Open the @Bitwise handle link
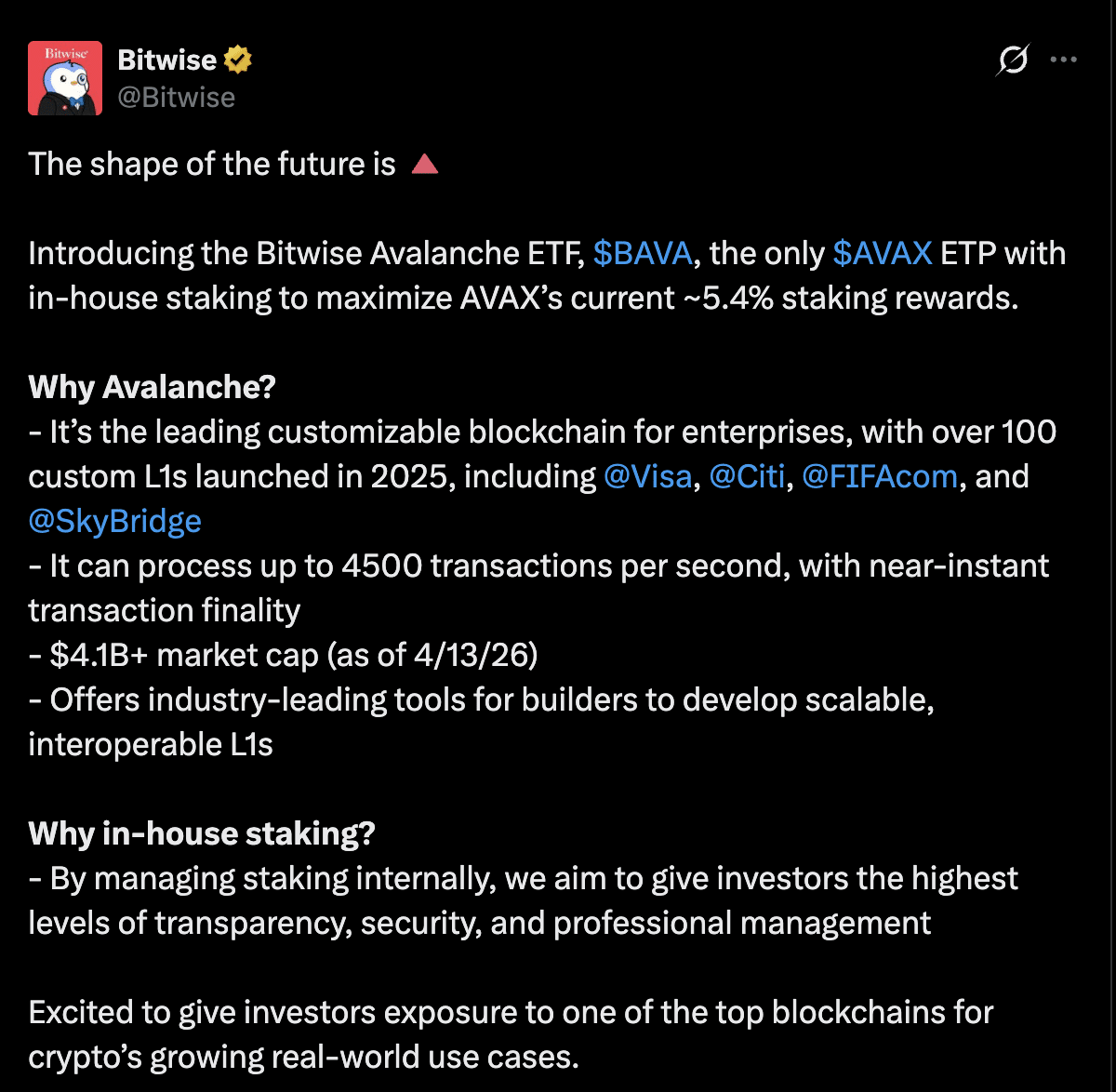This screenshot has width=1116, height=1092. click(176, 97)
